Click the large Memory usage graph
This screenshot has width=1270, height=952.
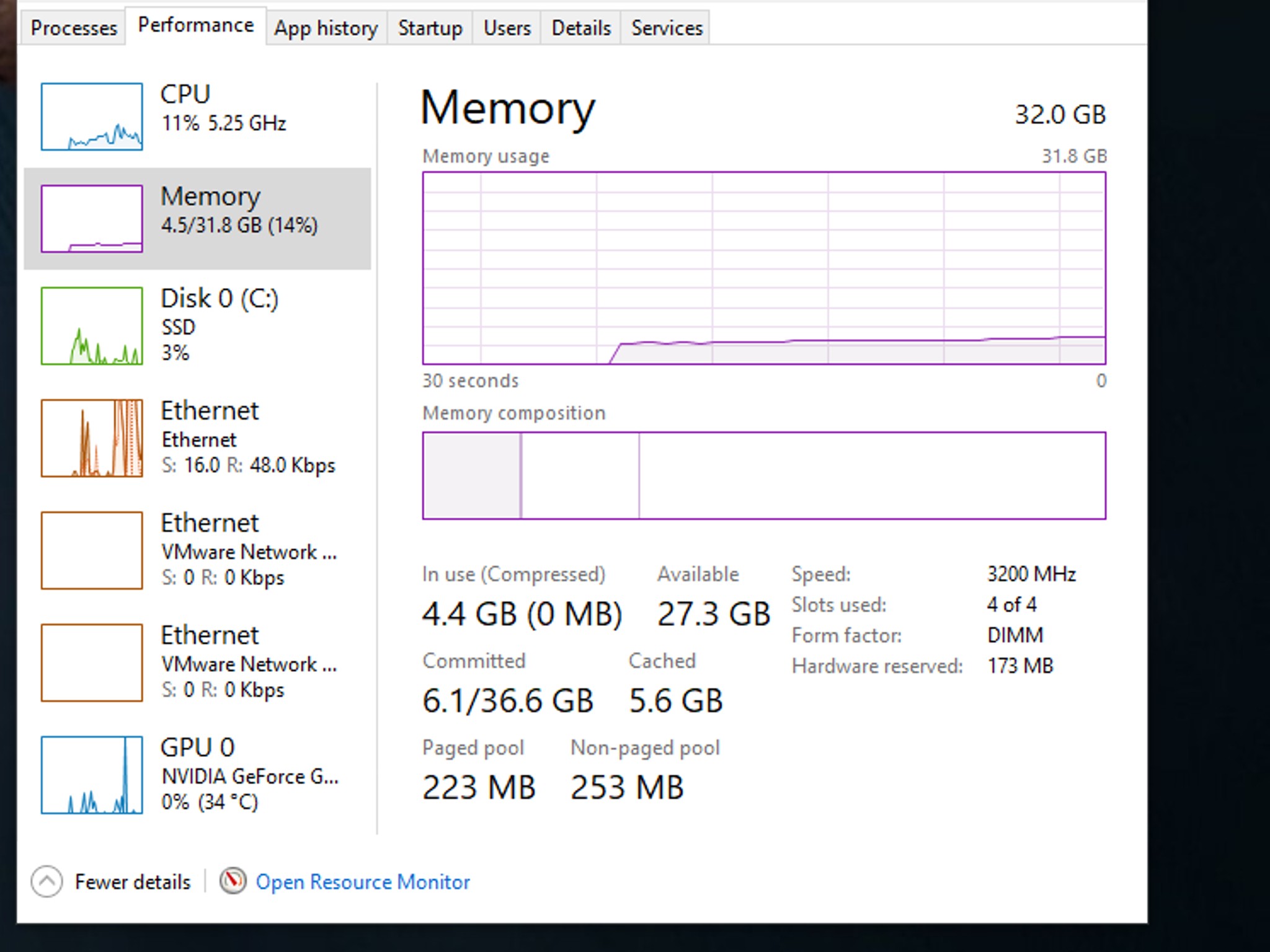click(764, 268)
